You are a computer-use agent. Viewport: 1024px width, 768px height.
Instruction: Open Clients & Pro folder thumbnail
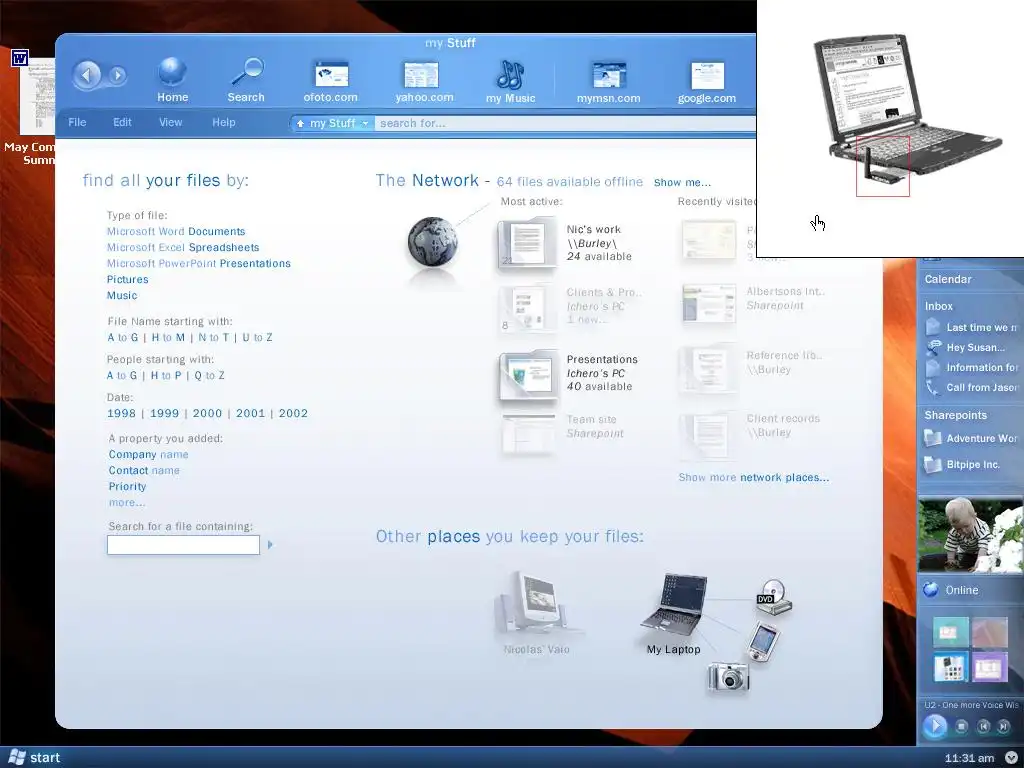(x=528, y=308)
